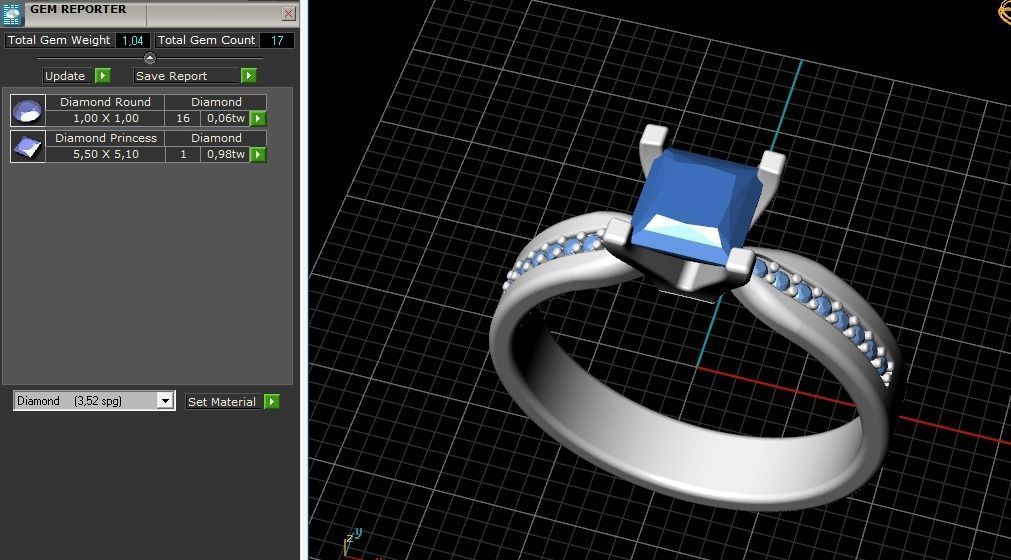The image size is (1011, 560).
Task: Click the Total Gem Weight label
Action: (59, 40)
